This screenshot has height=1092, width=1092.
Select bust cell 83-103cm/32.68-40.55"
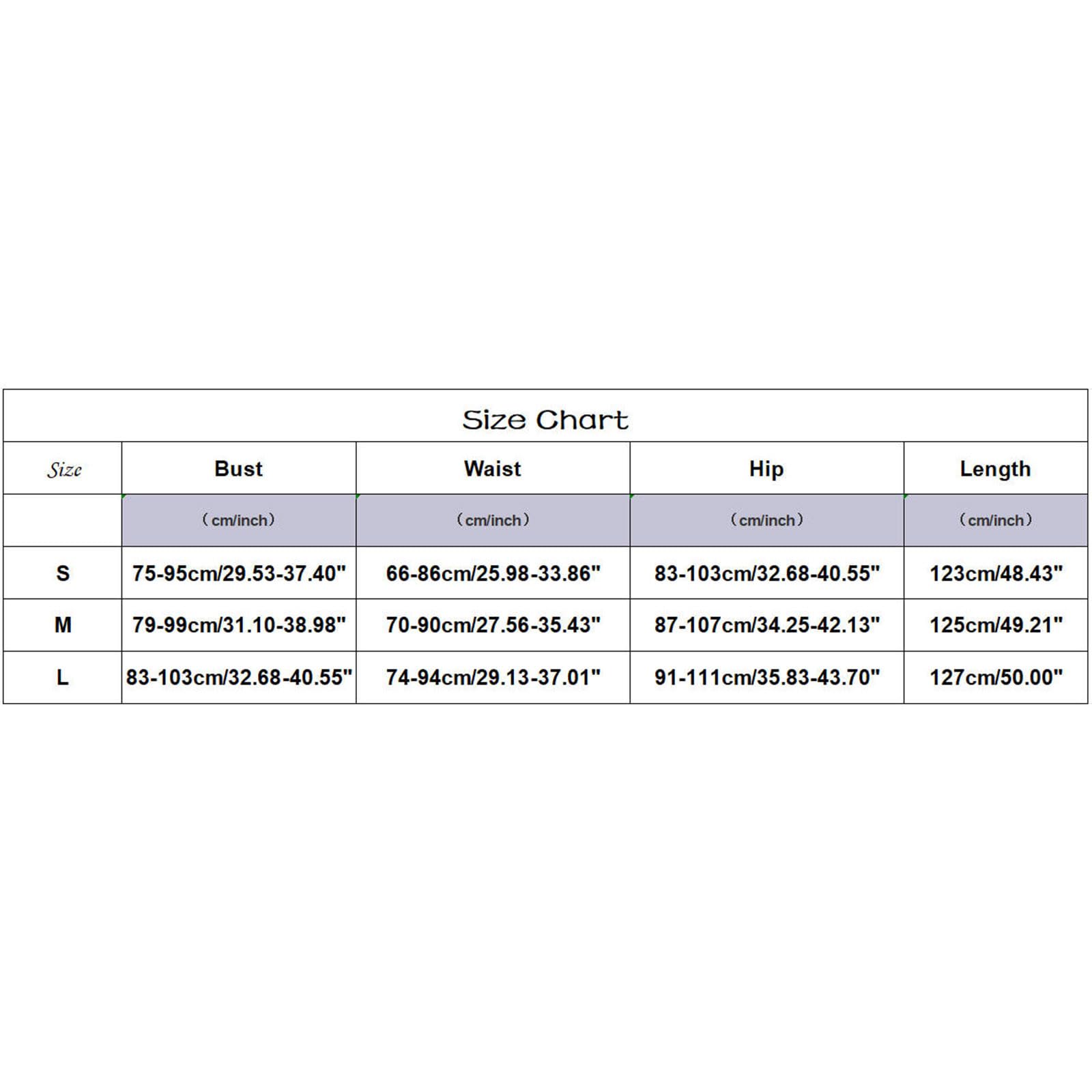pos(239,677)
